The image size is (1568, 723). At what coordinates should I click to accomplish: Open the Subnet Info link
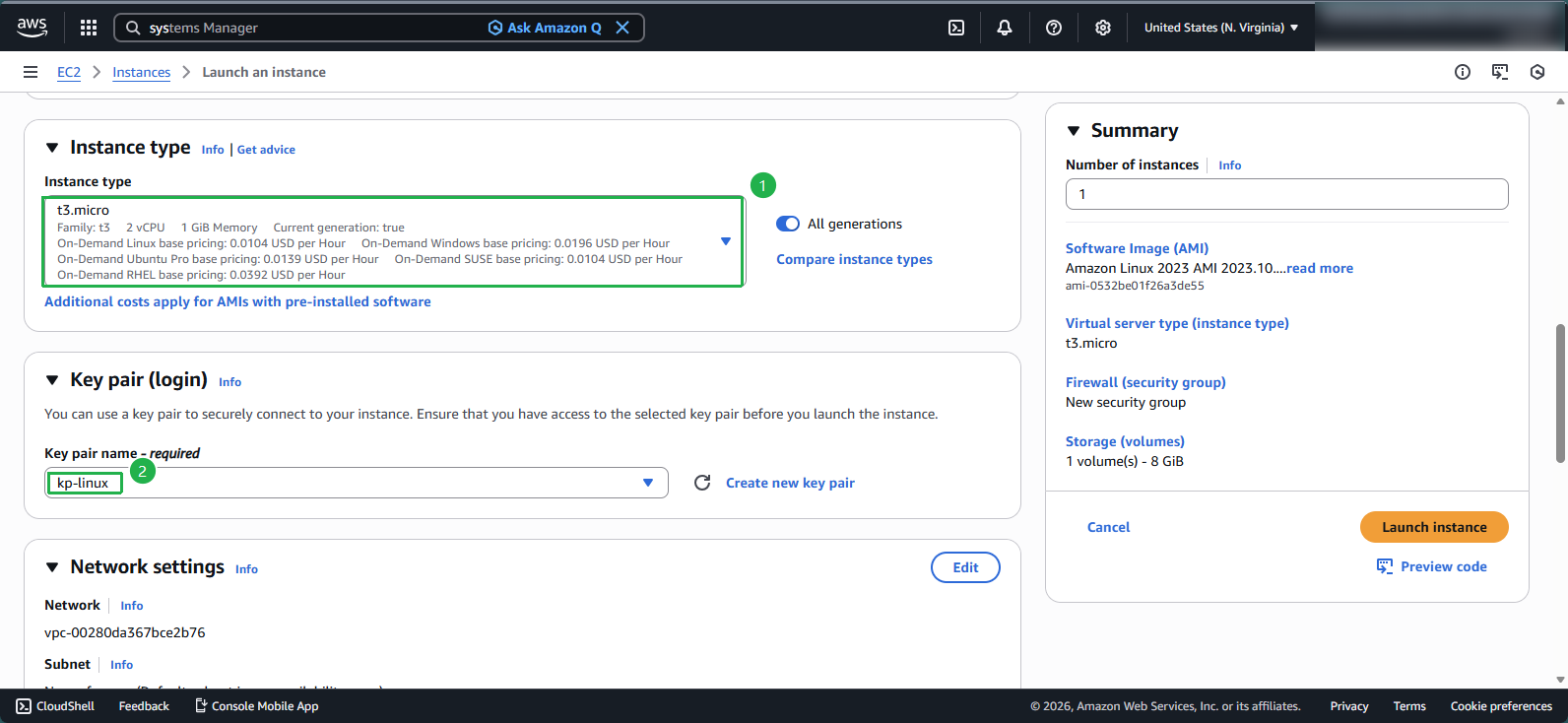[122, 665]
